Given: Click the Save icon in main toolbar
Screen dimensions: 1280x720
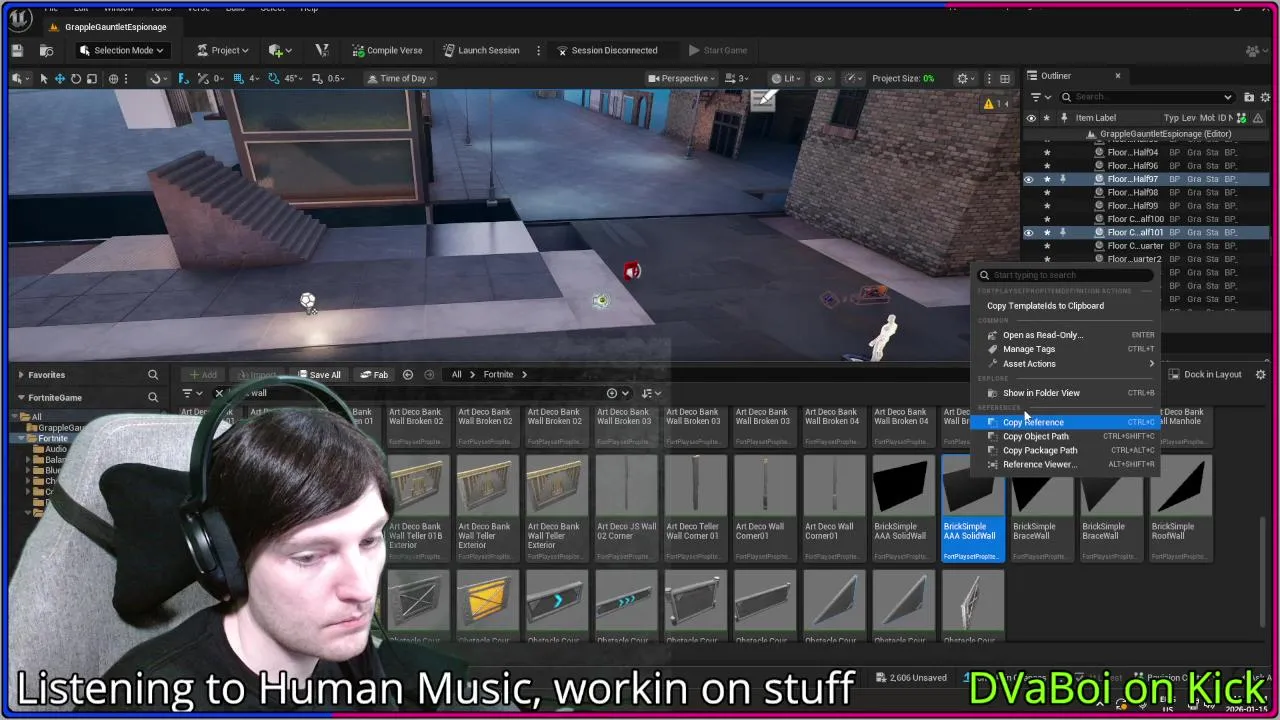Looking at the screenshot, I should [x=17, y=50].
